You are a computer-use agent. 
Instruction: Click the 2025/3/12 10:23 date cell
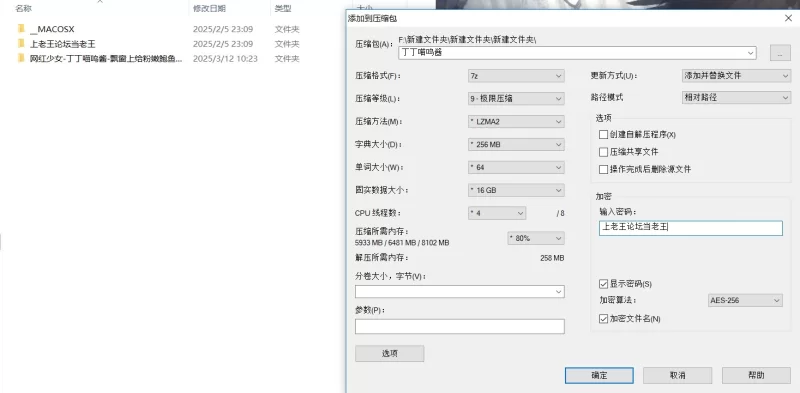pos(225,58)
